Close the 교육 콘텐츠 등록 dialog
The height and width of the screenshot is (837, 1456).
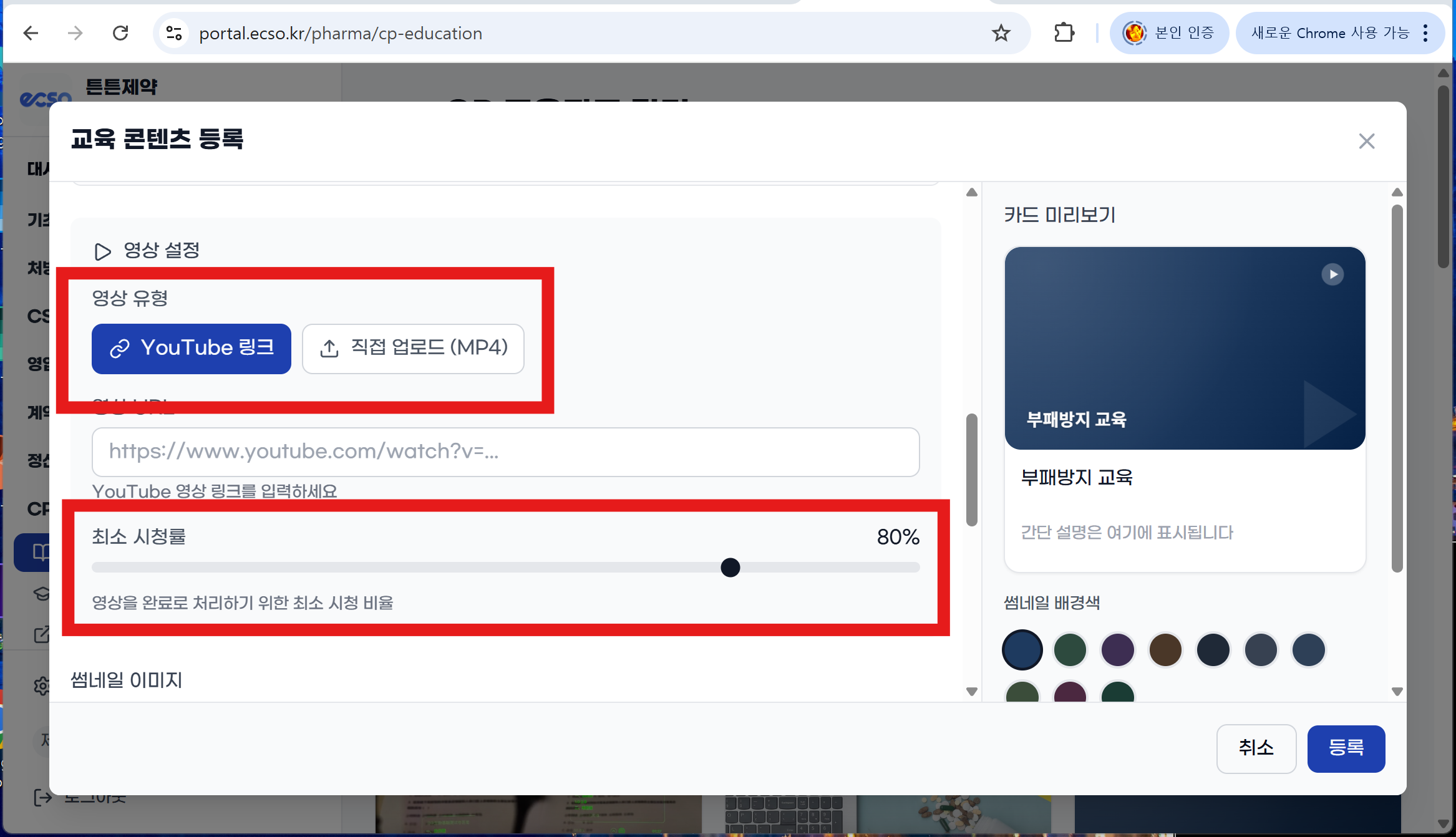(1366, 142)
